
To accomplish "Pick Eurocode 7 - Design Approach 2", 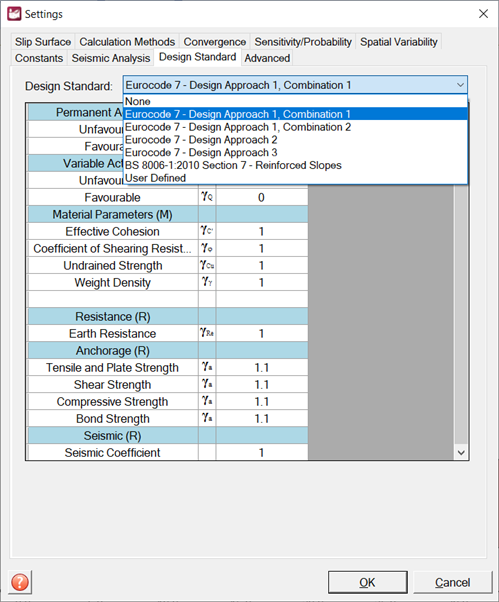I will [x=295, y=139].
